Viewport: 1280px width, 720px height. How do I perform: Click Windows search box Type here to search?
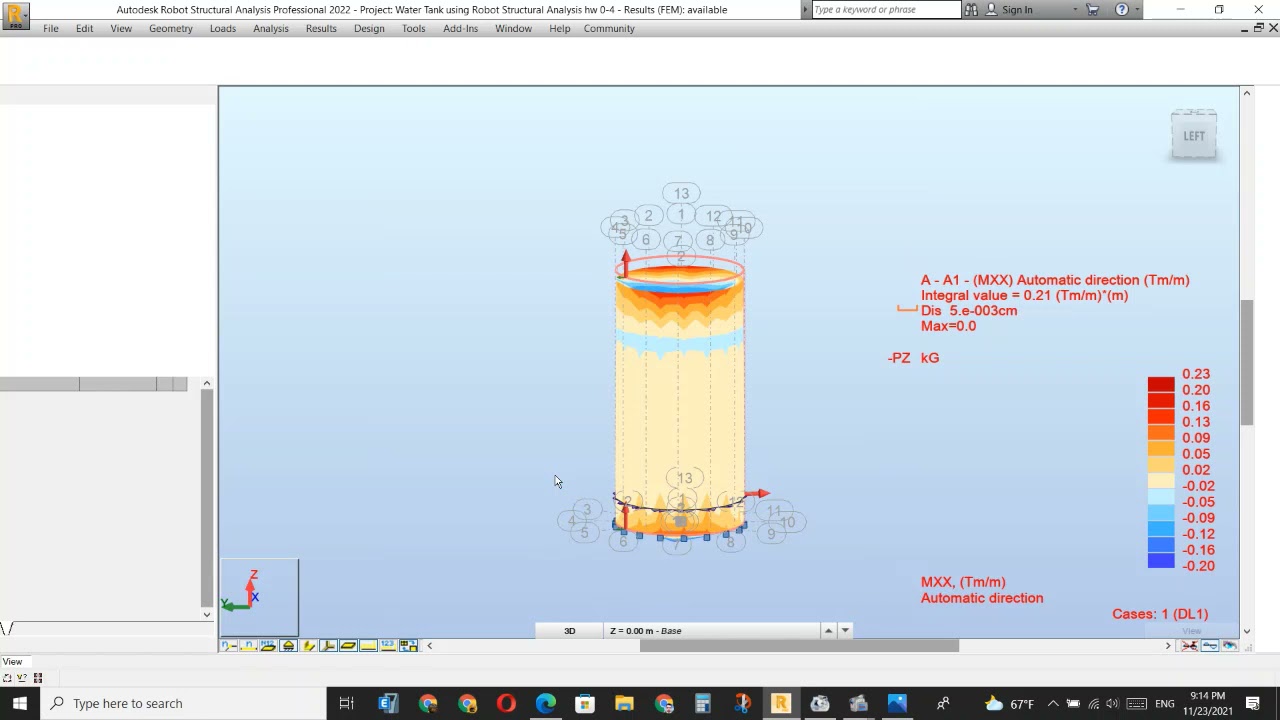click(185, 703)
